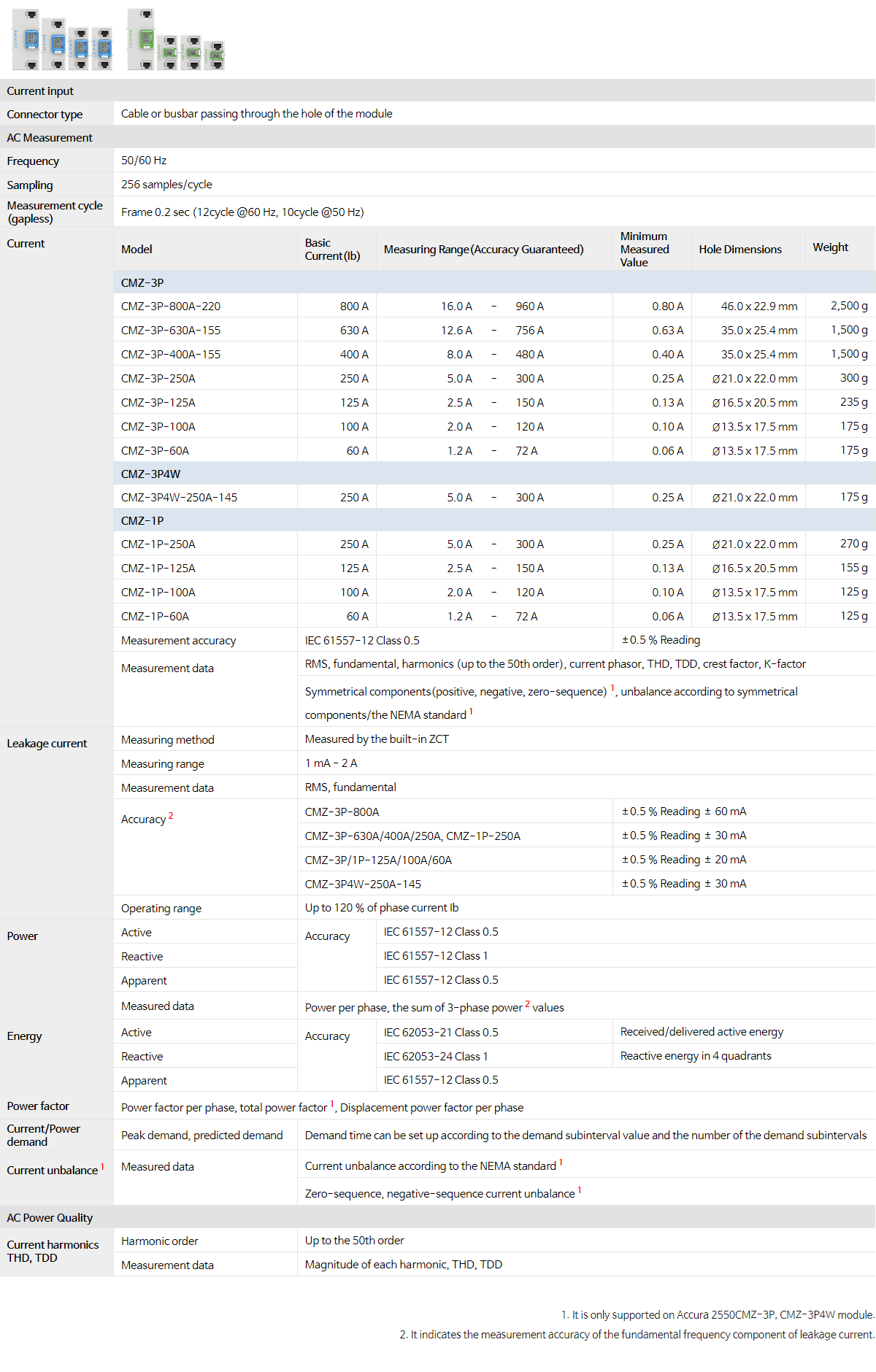
Task: Click the "960 A" upper measuring range value
Action: tap(530, 307)
